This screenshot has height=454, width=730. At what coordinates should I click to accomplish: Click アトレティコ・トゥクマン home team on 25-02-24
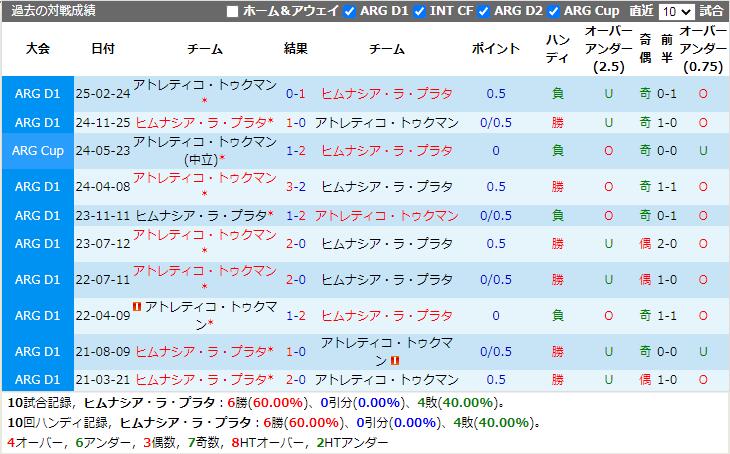[205, 85]
